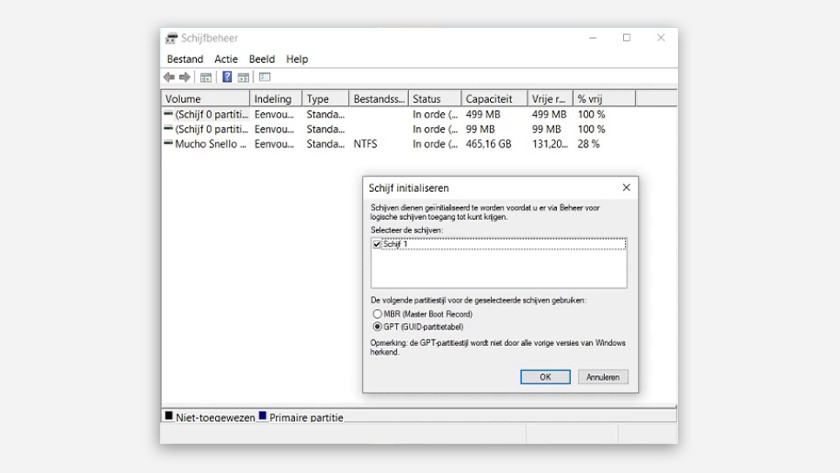Click the back arrow toolbar icon

169,77
